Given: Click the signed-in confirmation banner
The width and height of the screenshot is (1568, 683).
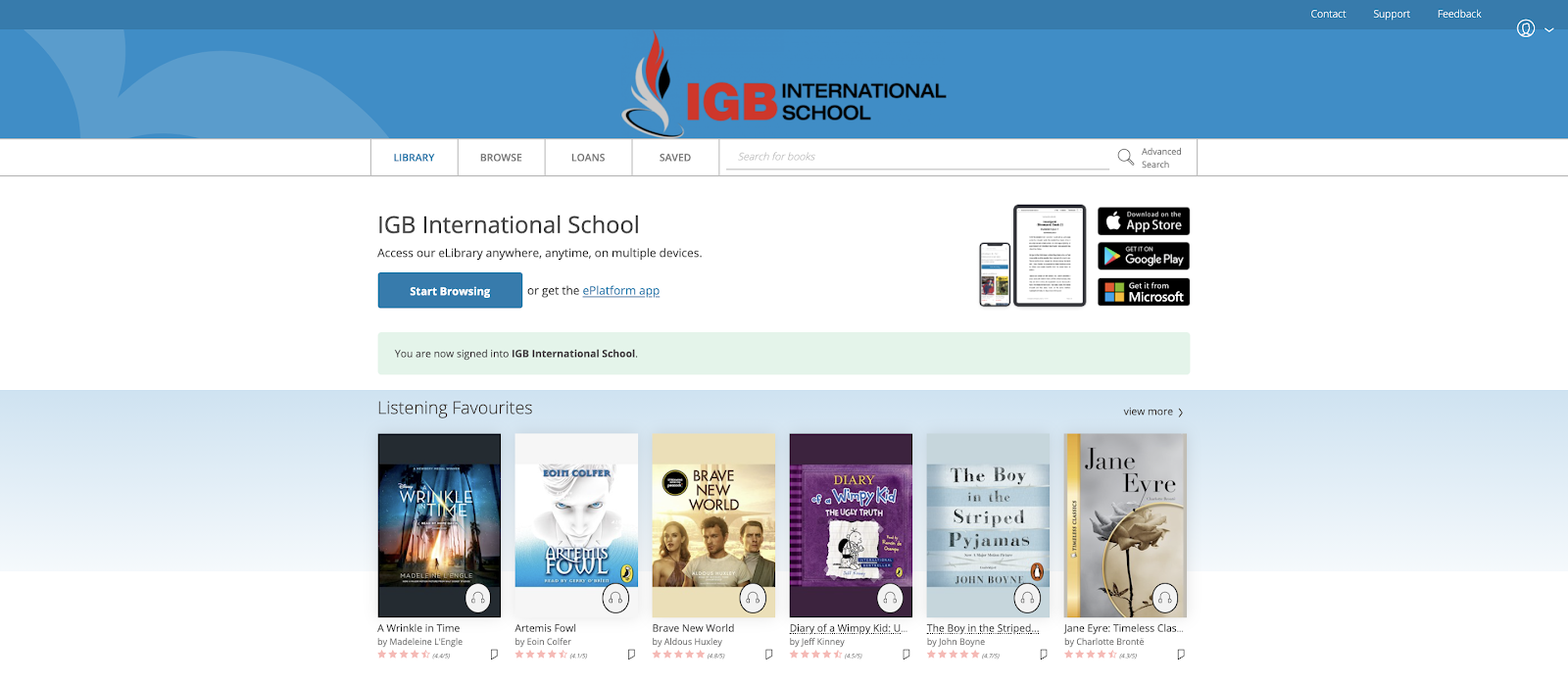Looking at the screenshot, I should (784, 354).
